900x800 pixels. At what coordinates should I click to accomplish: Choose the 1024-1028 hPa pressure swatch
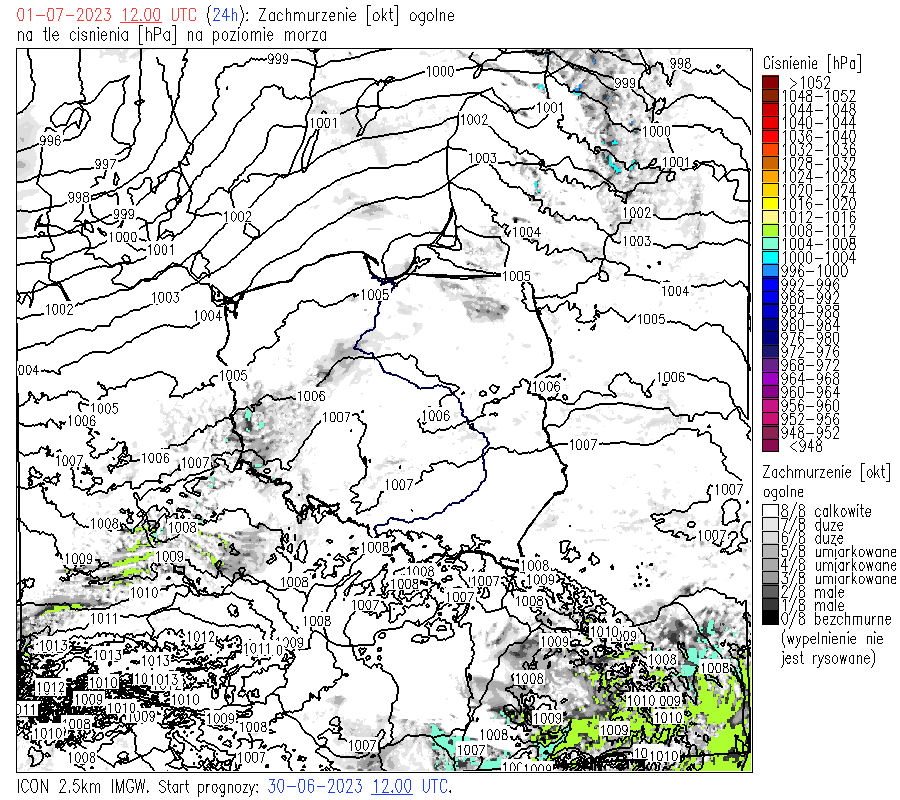point(770,177)
